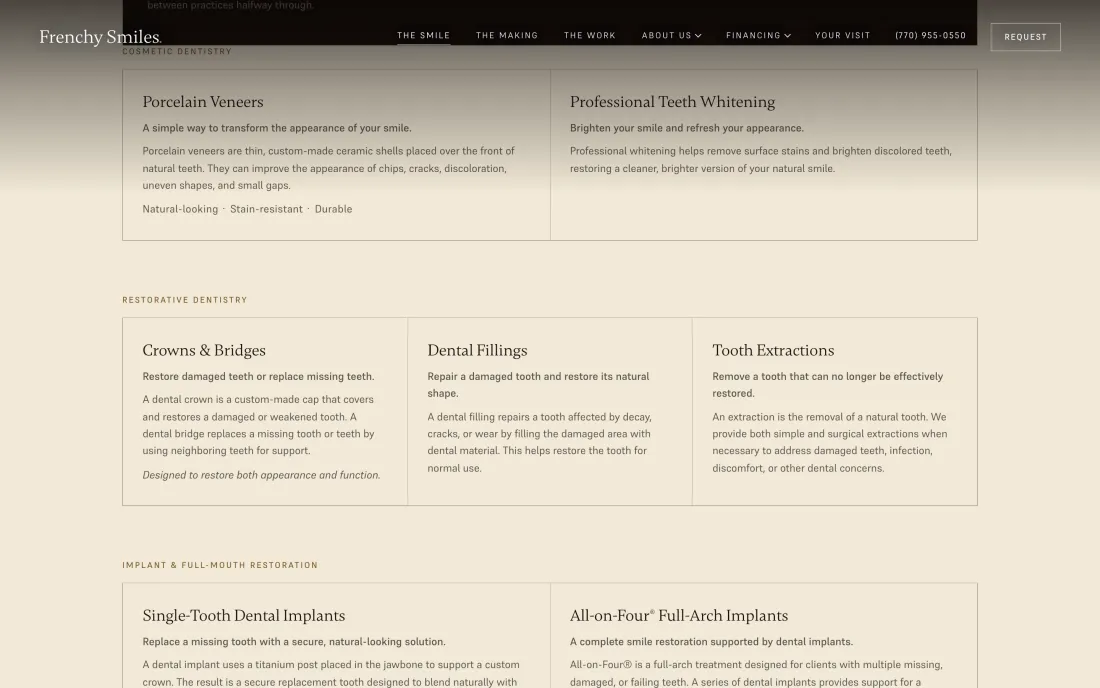Screen dimensions: 1100x688
Task: Click the Restorative Dentistry section label
Action: pyautogui.click(x=185, y=300)
